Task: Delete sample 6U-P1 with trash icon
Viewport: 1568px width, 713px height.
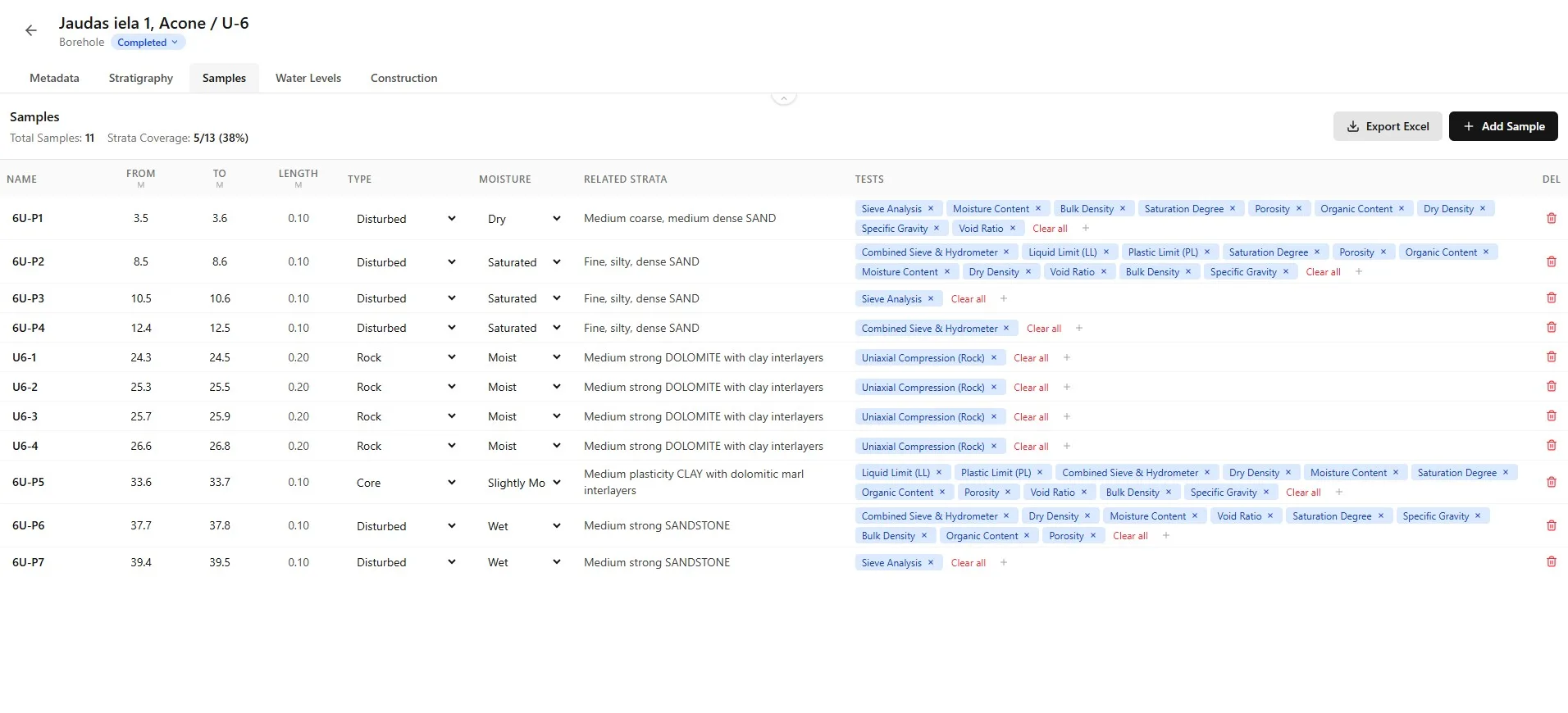Action: 1551,218
